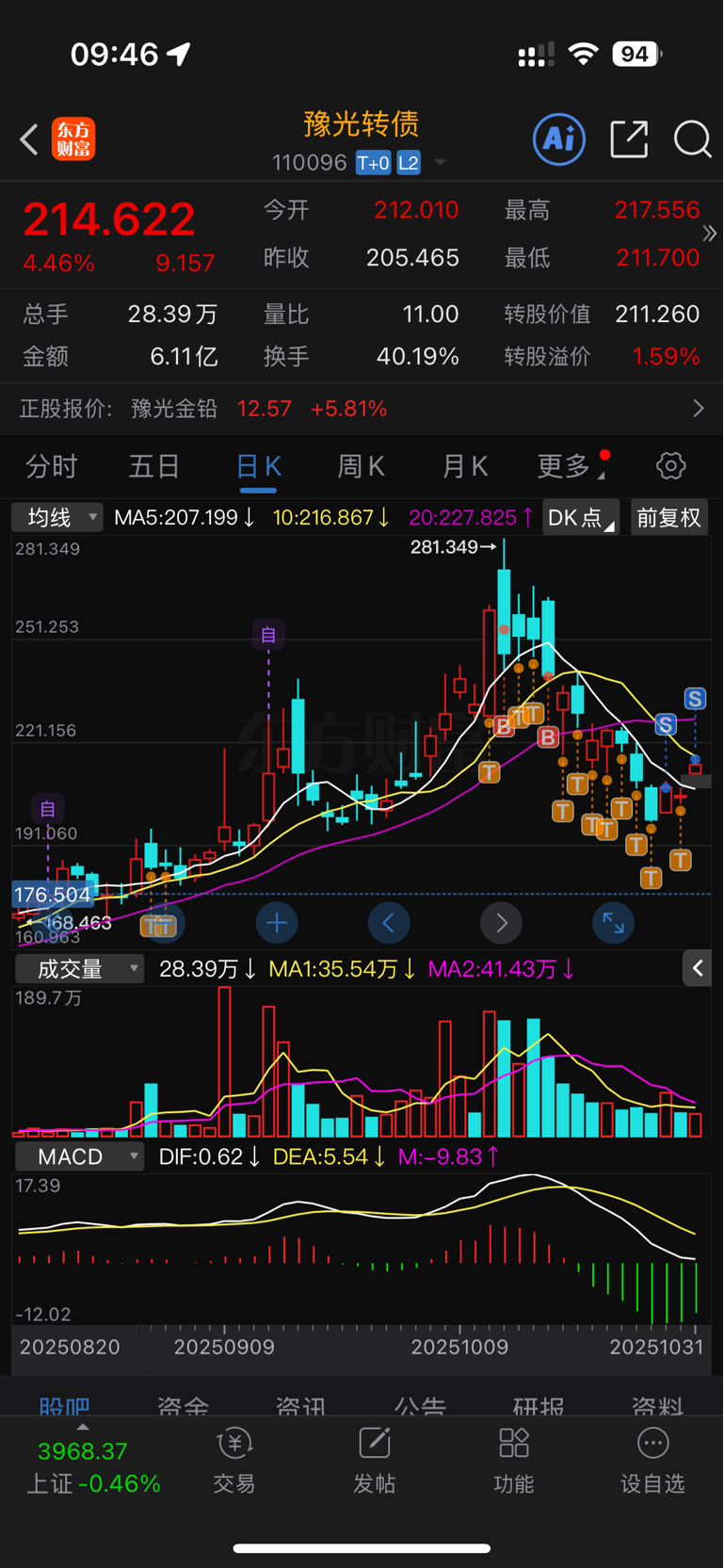Screen dimensions: 724x1568
Task: Tap 281.349 peak price label
Action: pyautogui.click(x=444, y=546)
